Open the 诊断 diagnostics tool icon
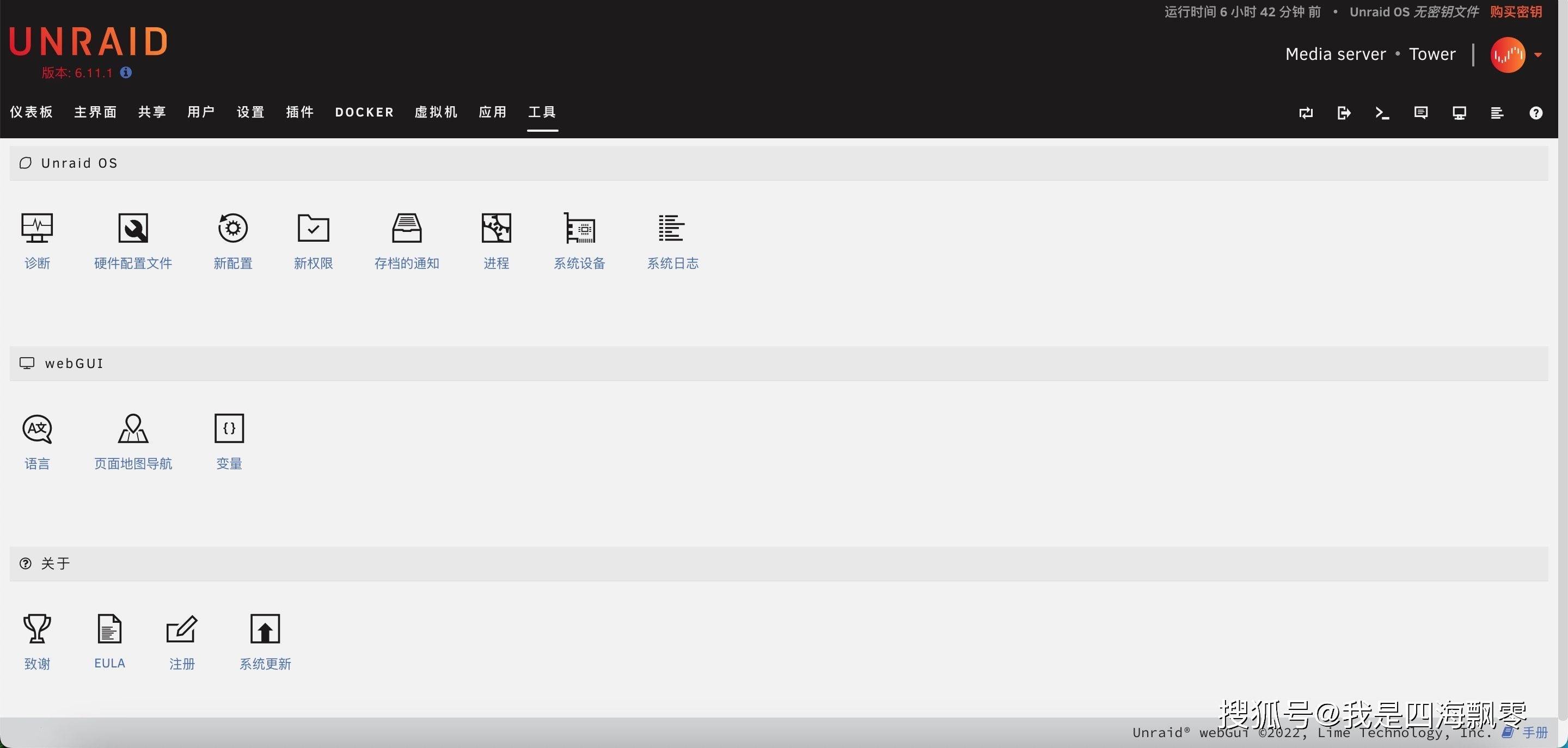 click(37, 228)
